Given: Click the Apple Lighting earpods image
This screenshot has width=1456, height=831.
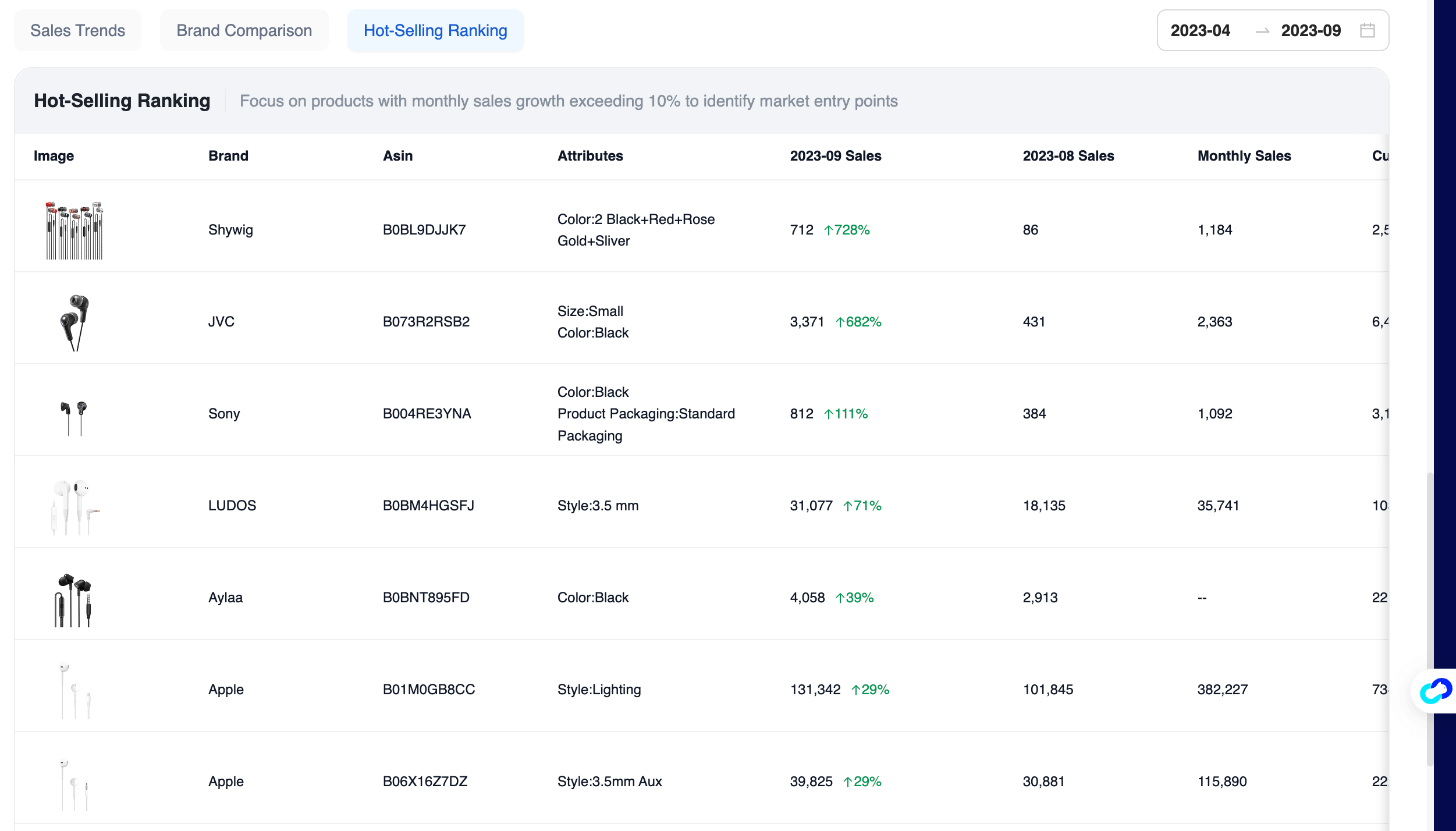Looking at the screenshot, I should pos(74,691).
